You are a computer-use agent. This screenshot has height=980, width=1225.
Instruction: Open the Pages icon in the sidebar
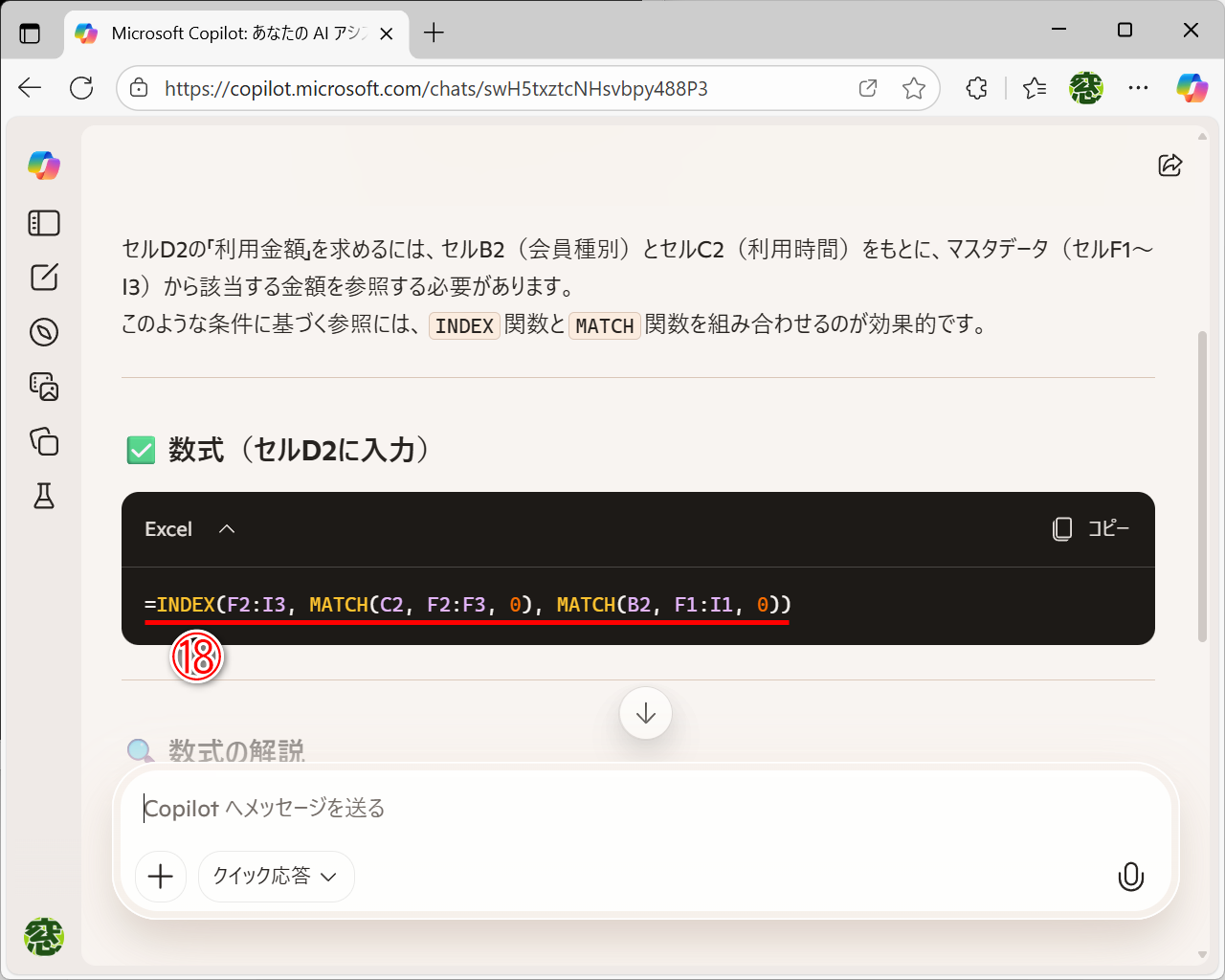[44, 442]
